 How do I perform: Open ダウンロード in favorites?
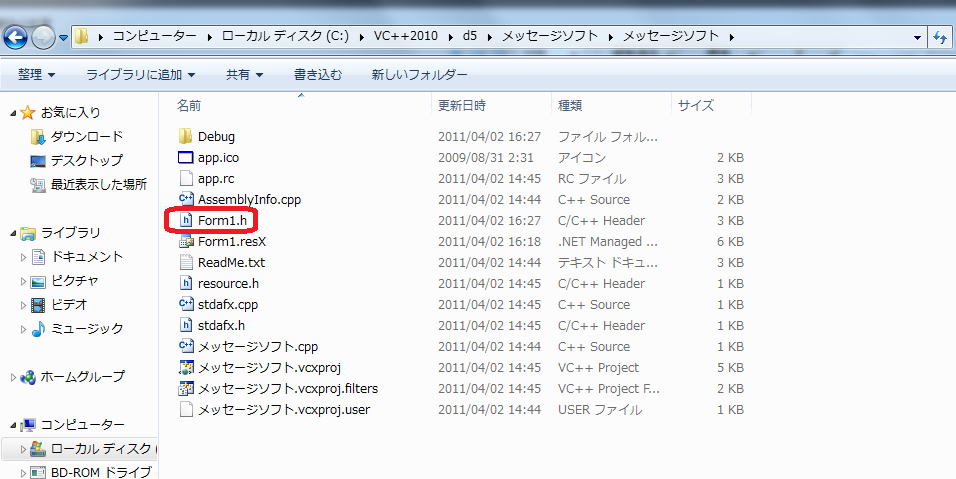87,136
